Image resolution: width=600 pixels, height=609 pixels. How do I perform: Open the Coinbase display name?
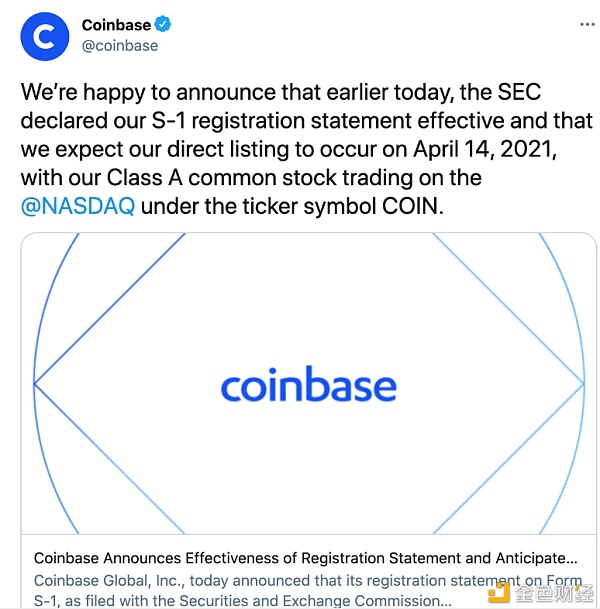pyautogui.click(x=116, y=25)
